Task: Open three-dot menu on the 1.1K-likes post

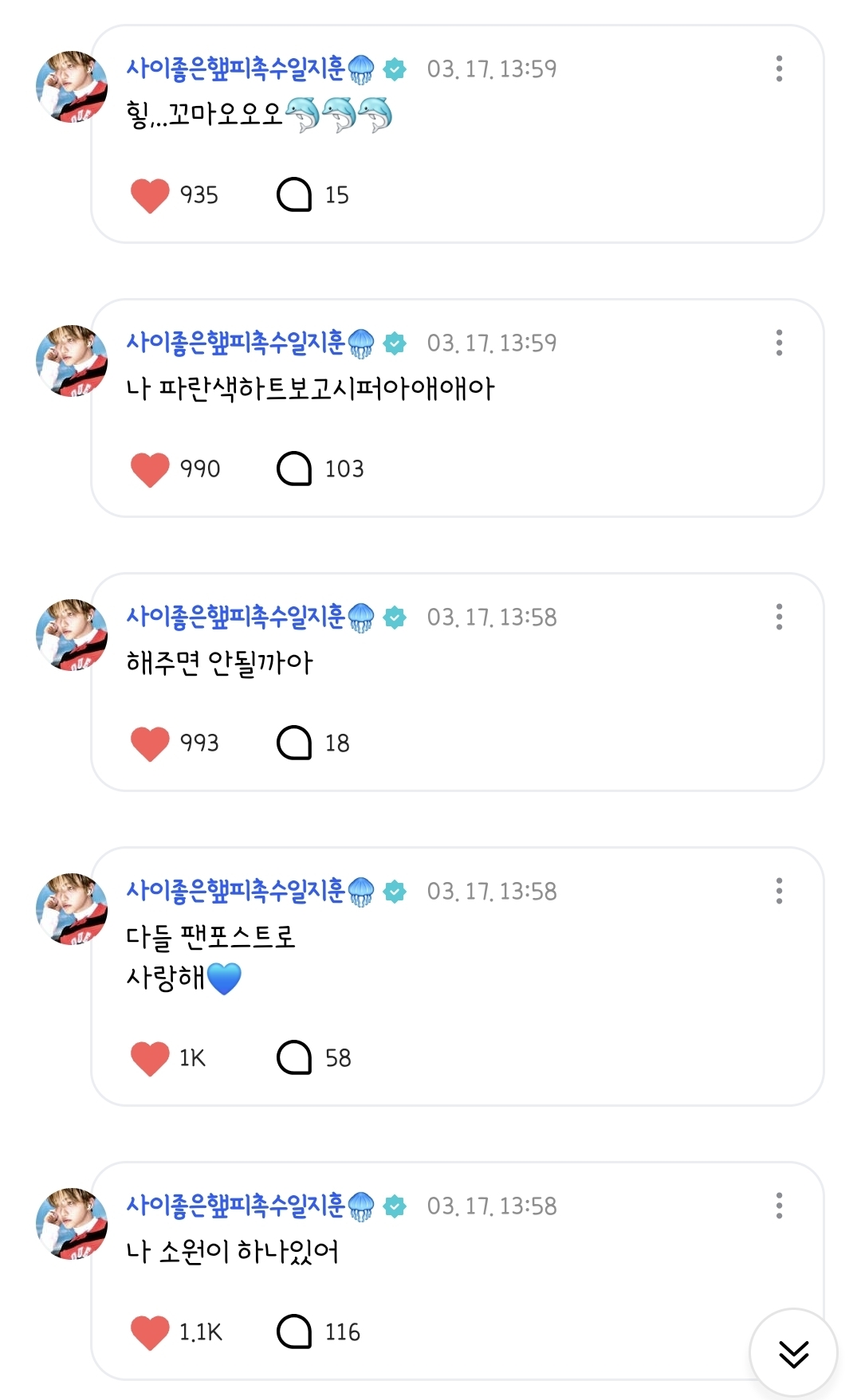Action: coord(779,1206)
